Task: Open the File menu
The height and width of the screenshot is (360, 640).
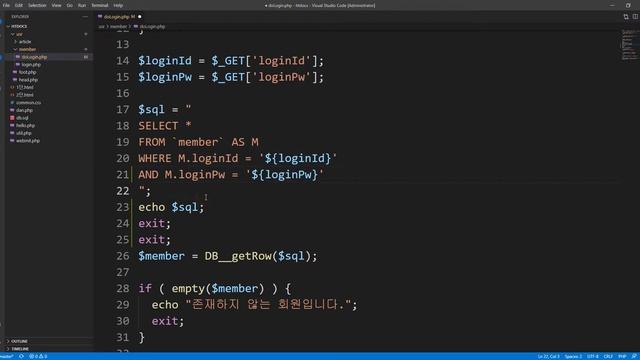Action: pos(6,5)
